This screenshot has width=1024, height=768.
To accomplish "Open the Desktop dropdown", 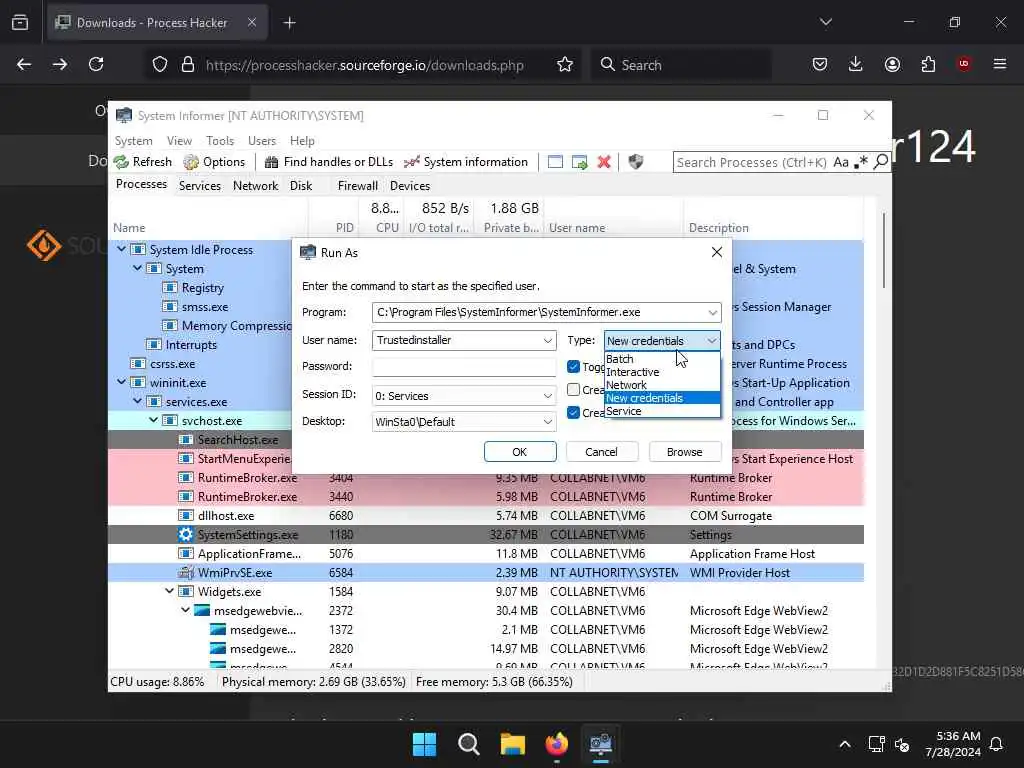I will [x=547, y=422].
